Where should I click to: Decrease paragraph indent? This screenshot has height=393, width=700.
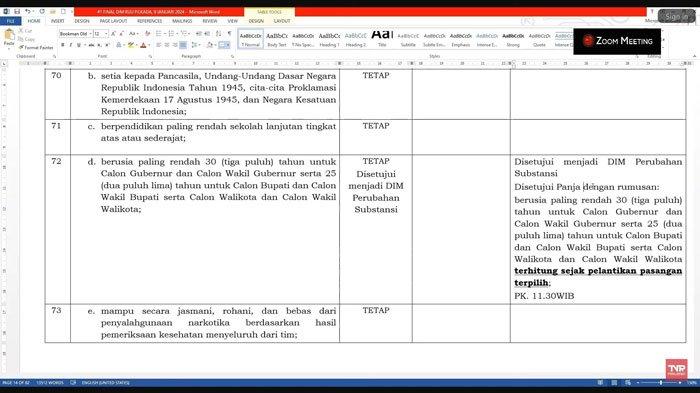pyautogui.click(x=199, y=33)
